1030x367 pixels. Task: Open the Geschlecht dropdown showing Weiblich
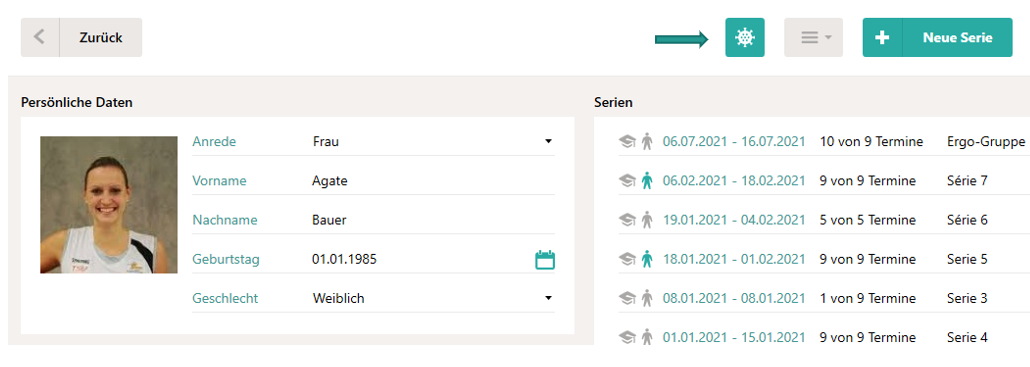click(x=433, y=298)
